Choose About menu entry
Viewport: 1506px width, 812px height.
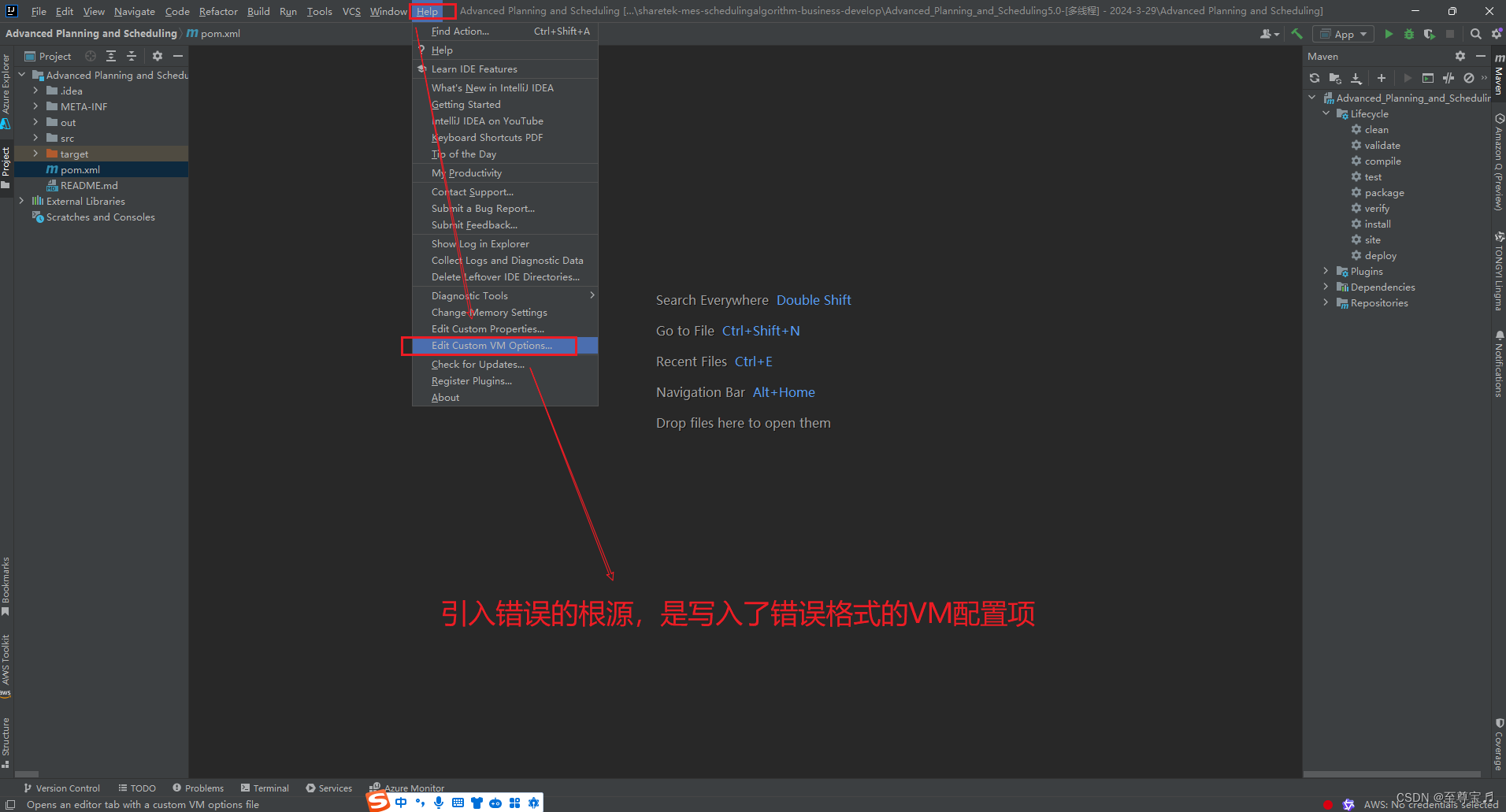click(x=505, y=398)
